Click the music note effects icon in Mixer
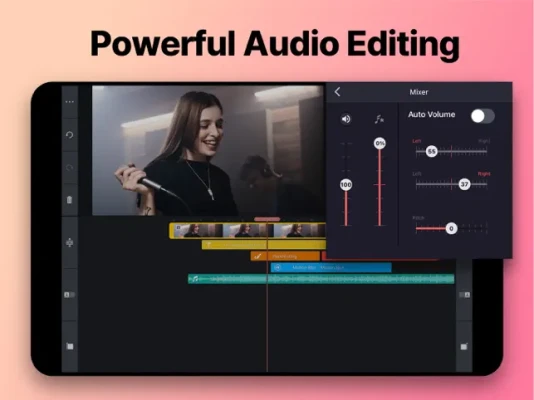 click(x=379, y=119)
